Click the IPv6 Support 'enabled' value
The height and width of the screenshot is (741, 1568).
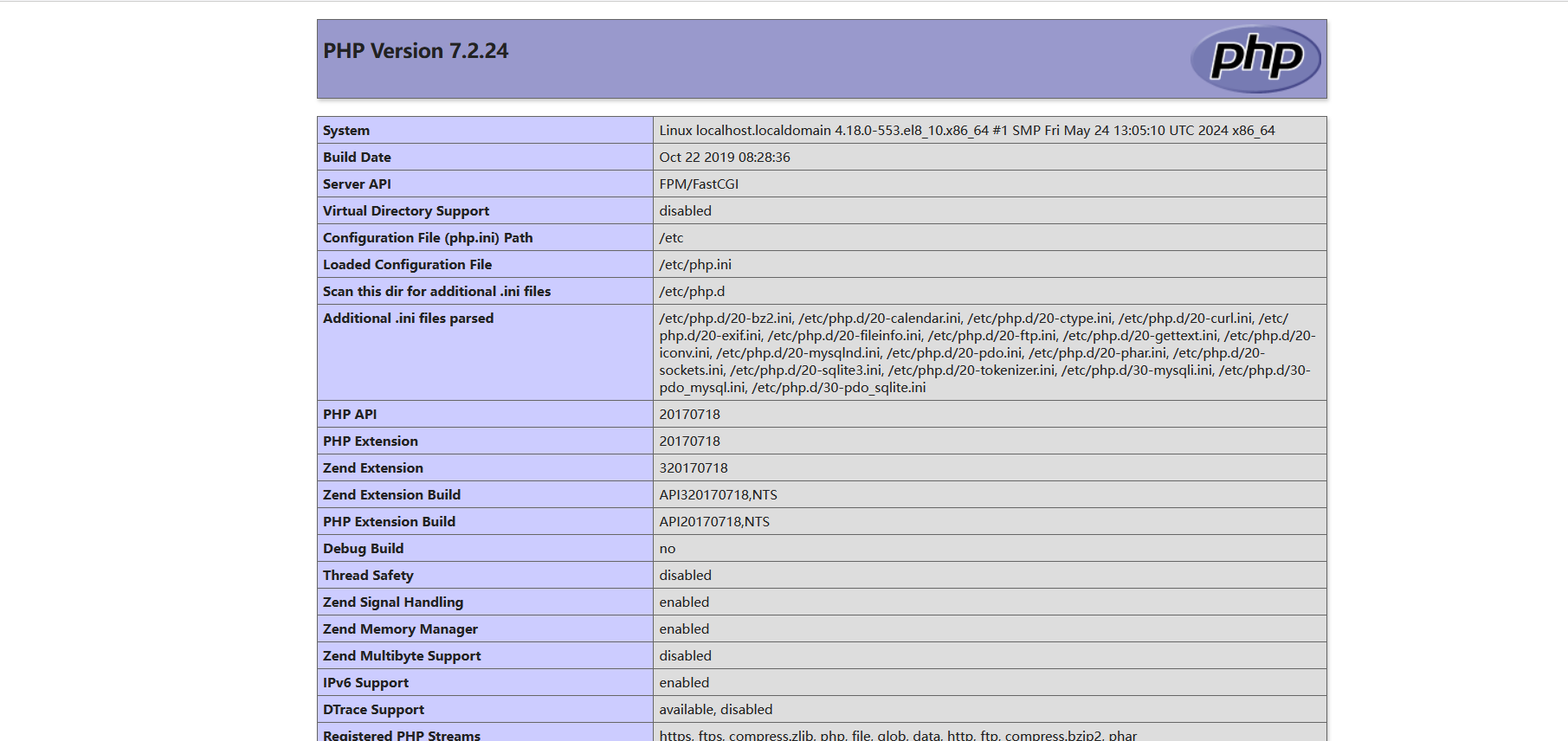(x=684, y=683)
